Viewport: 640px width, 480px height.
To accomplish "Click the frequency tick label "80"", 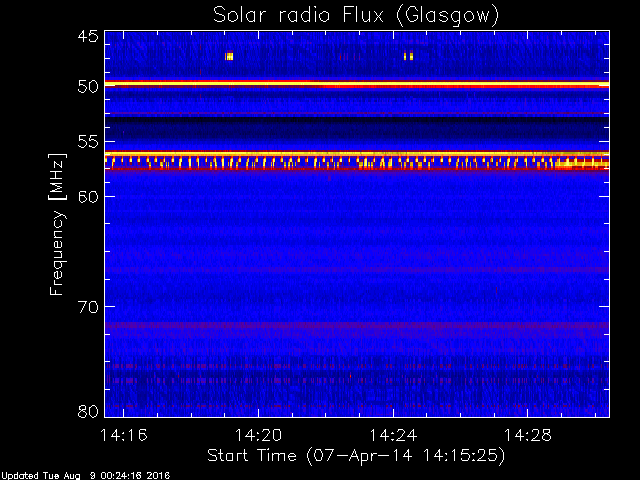I will click(88, 411).
